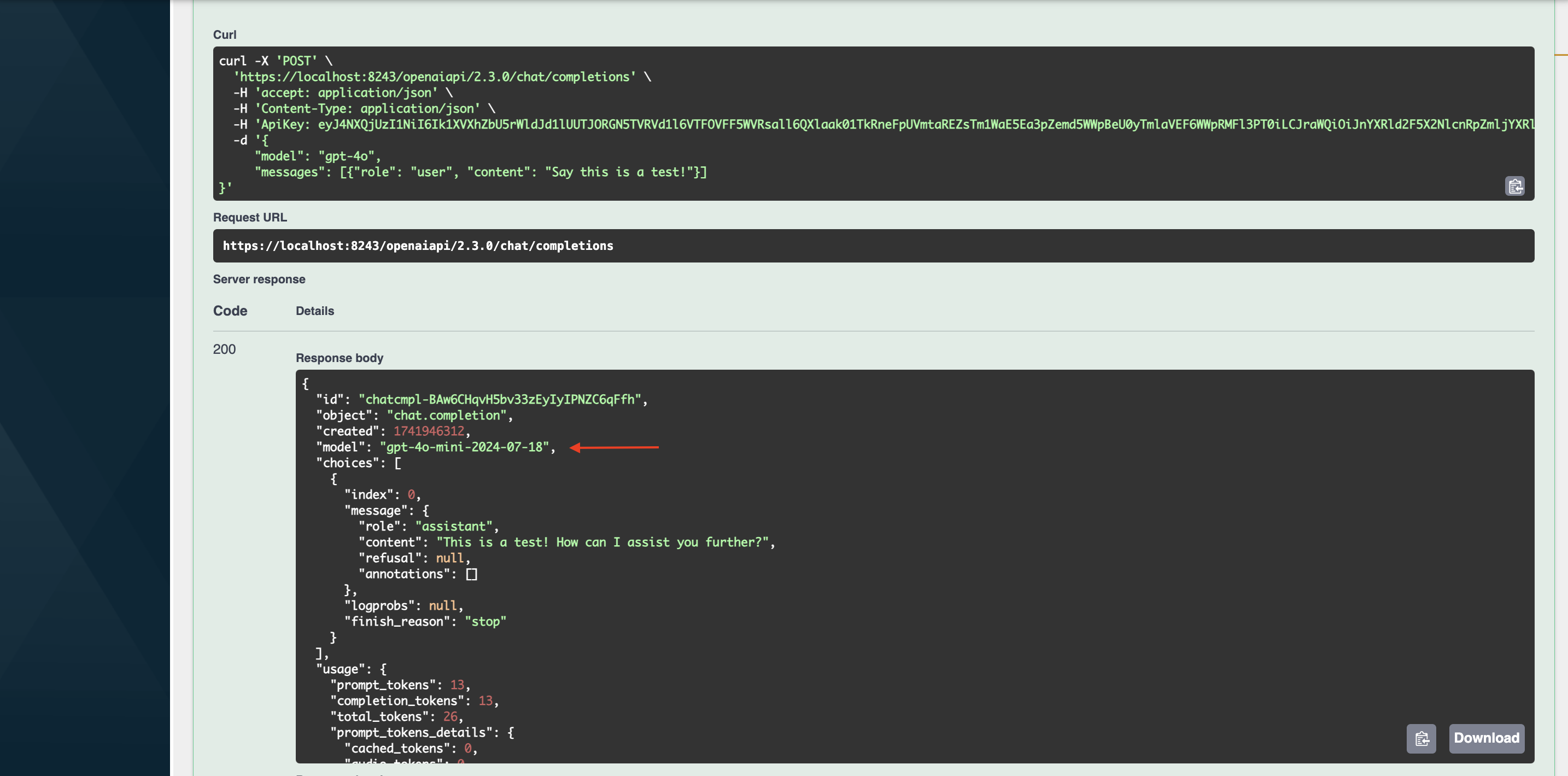Download the response body
The height and width of the screenshot is (776, 1568).
tap(1486, 738)
